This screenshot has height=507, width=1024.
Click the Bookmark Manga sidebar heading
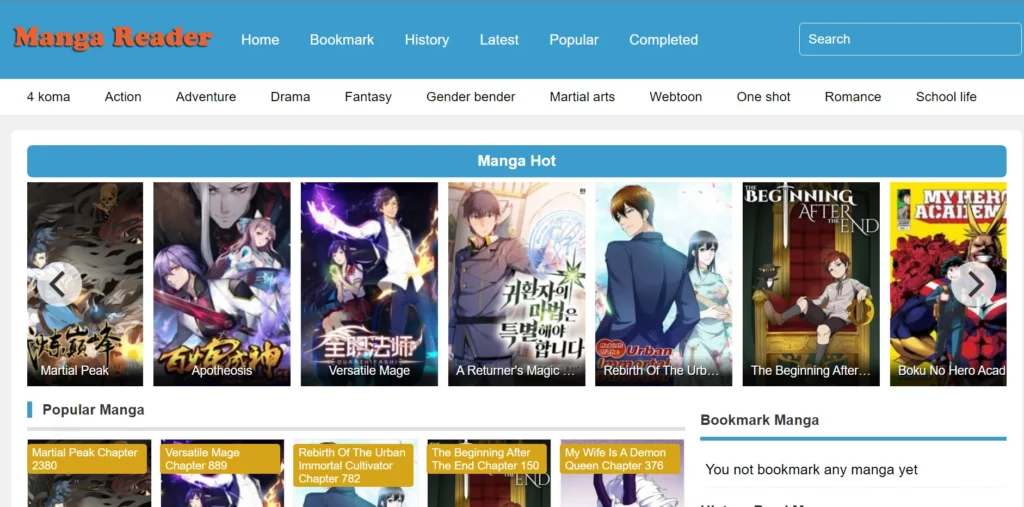click(x=760, y=420)
